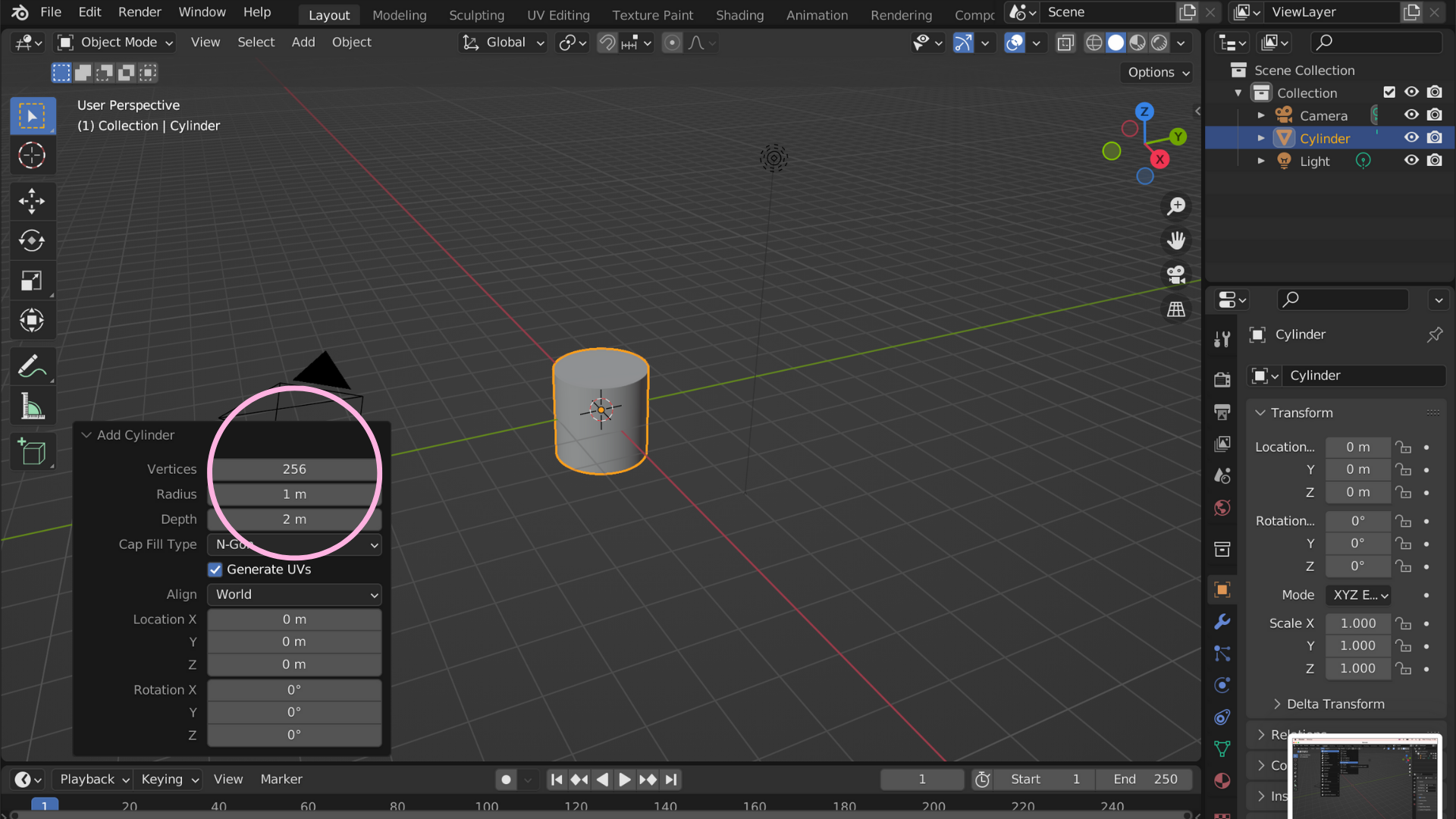Select the Move tool
1456x819 pixels.
[x=32, y=201]
